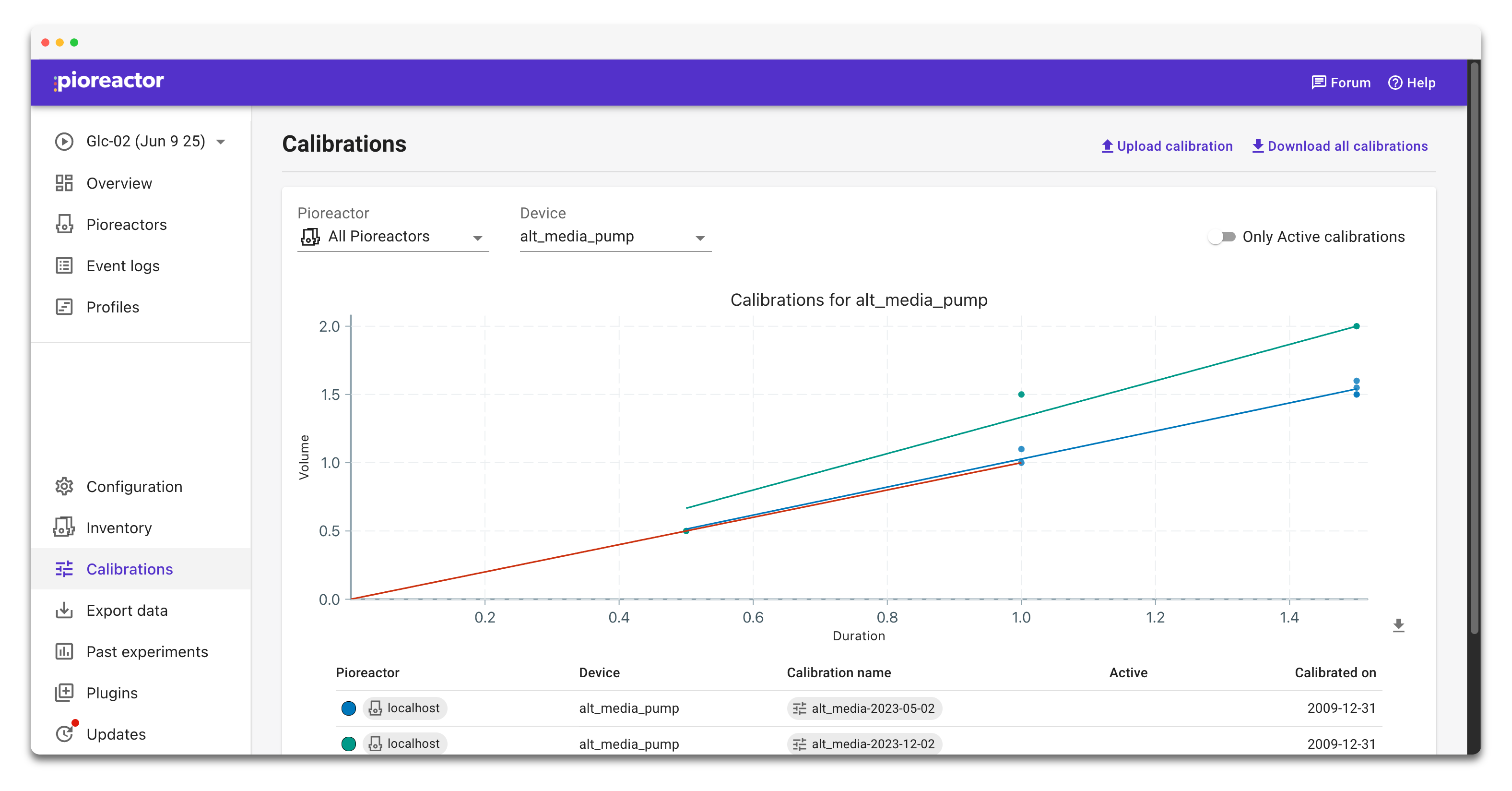The width and height of the screenshot is (1512, 791).
Task: Select the Profiles sidebar icon
Action: pyautogui.click(x=64, y=307)
